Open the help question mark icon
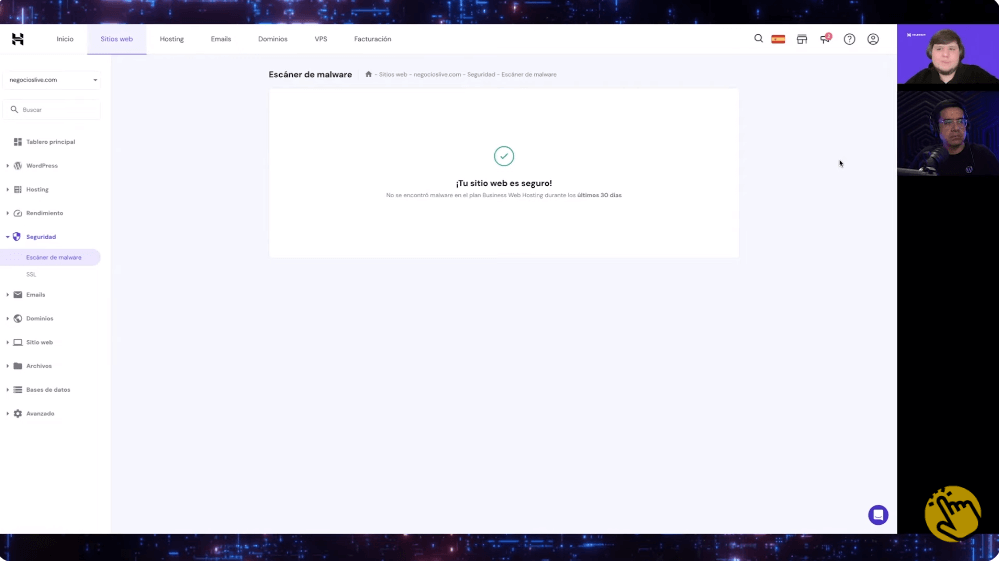 (x=849, y=39)
